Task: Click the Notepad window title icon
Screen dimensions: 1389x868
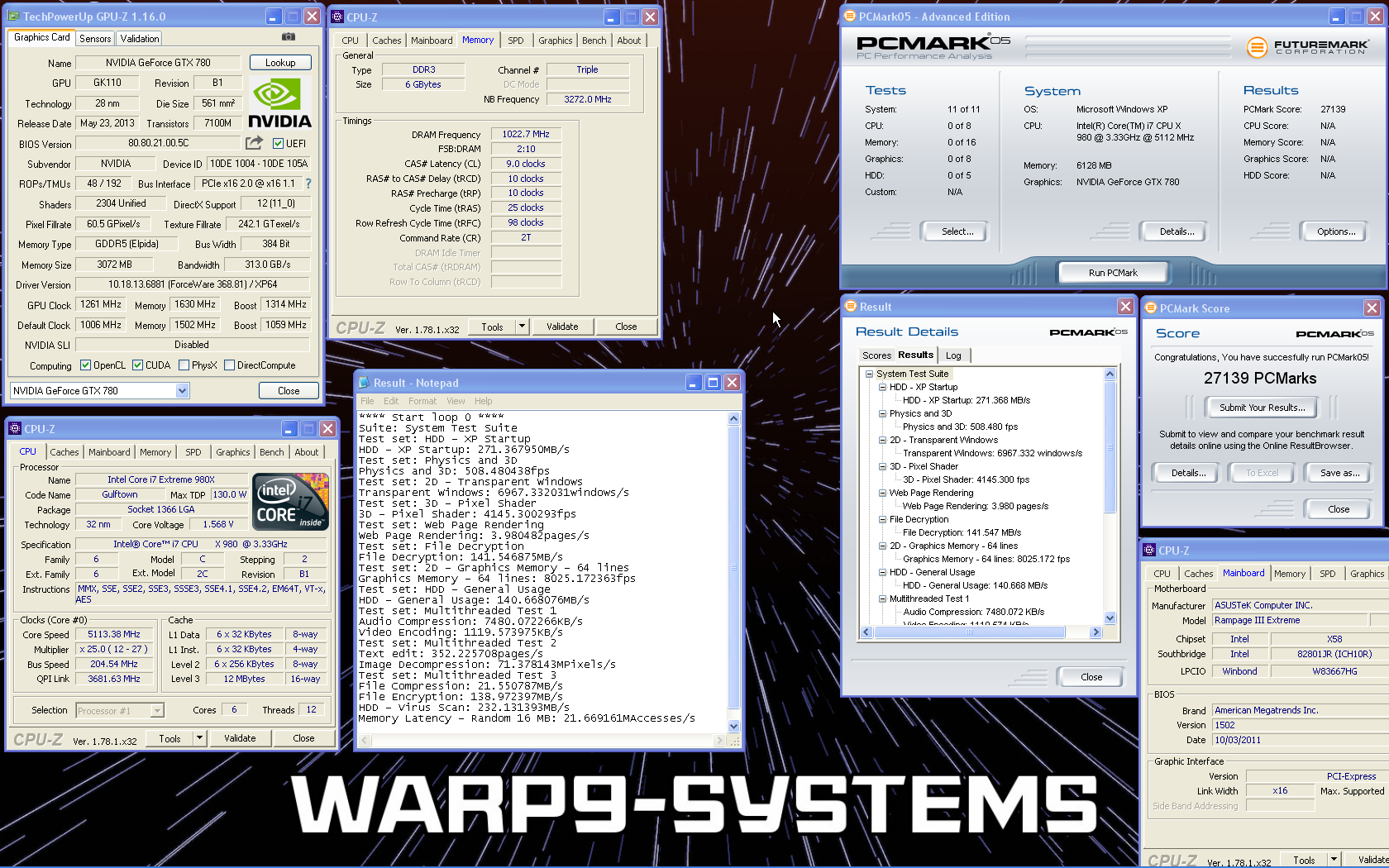Action: (x=364, y=383)
